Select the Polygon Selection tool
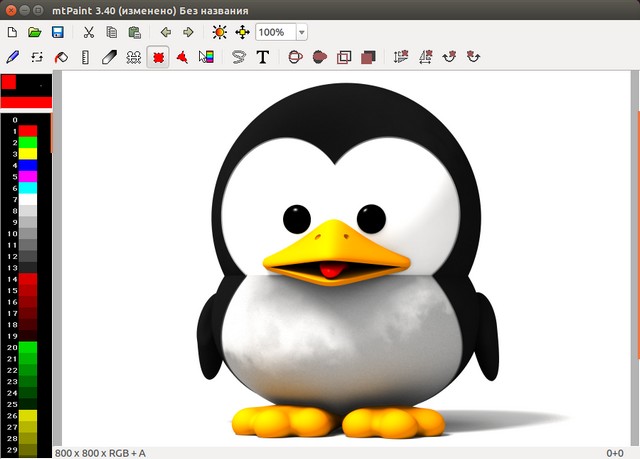The width and height of the screenshot is (640, 459). click(182, 57)
